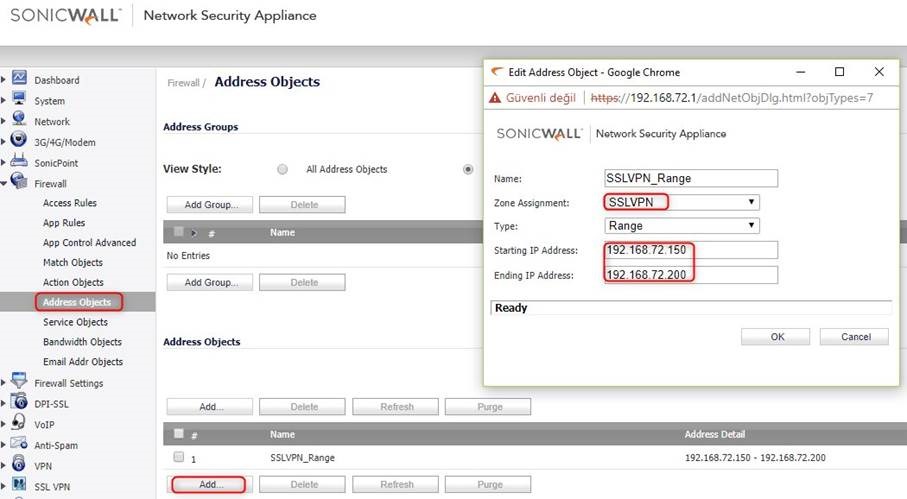Image resolution: width=907 pixels, height=499 pixels.
Task: Click SonicWall logo at page top
Action: coord(65,16)
